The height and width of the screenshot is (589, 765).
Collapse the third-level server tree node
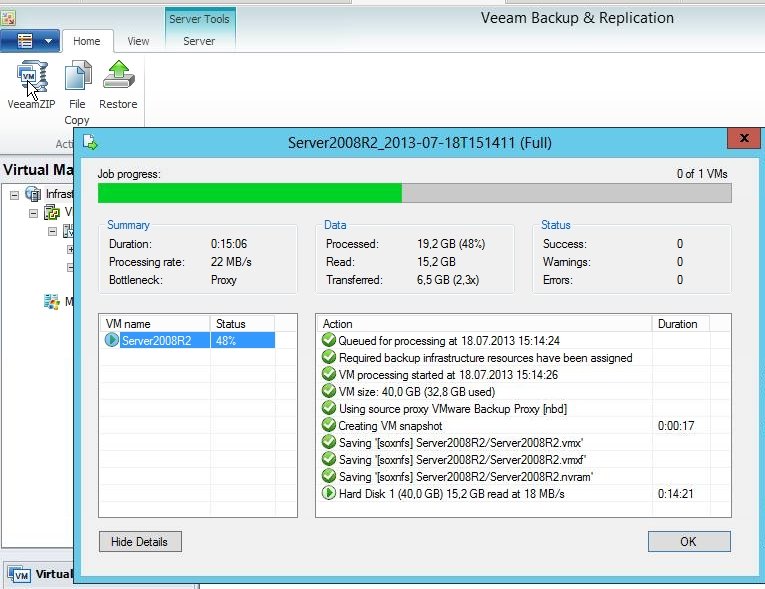[52, 231]
